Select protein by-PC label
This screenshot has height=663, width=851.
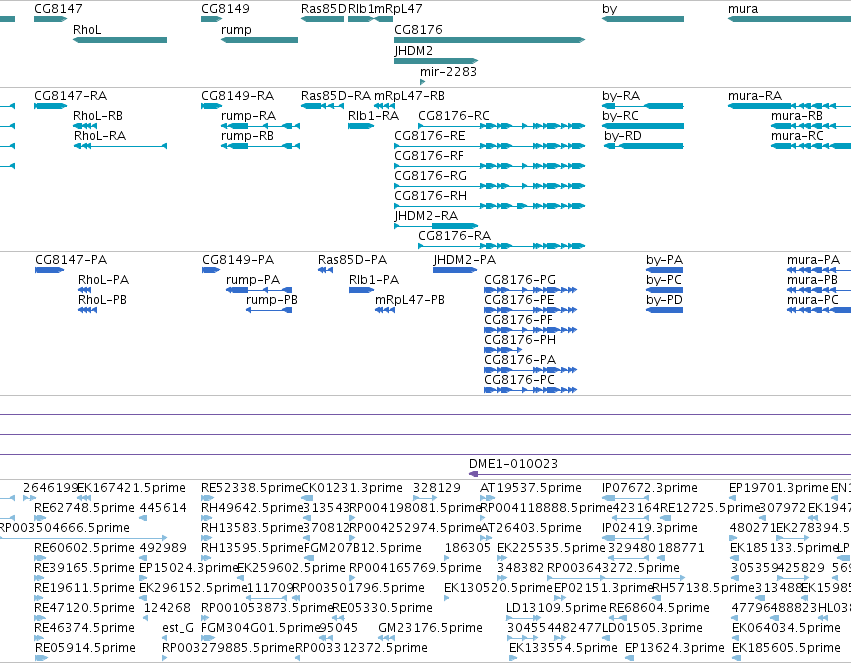pyautogui.click(x=664, y=280)
